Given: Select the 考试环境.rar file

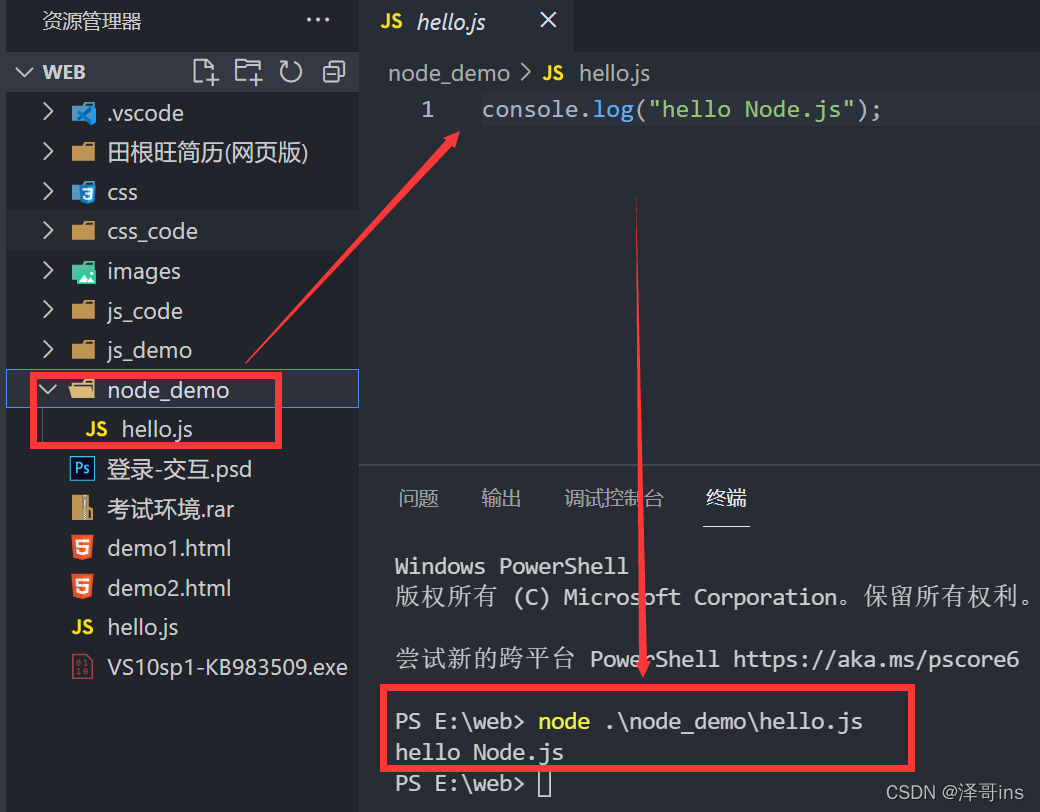Looking at the screenshot, I should (170, 509).
